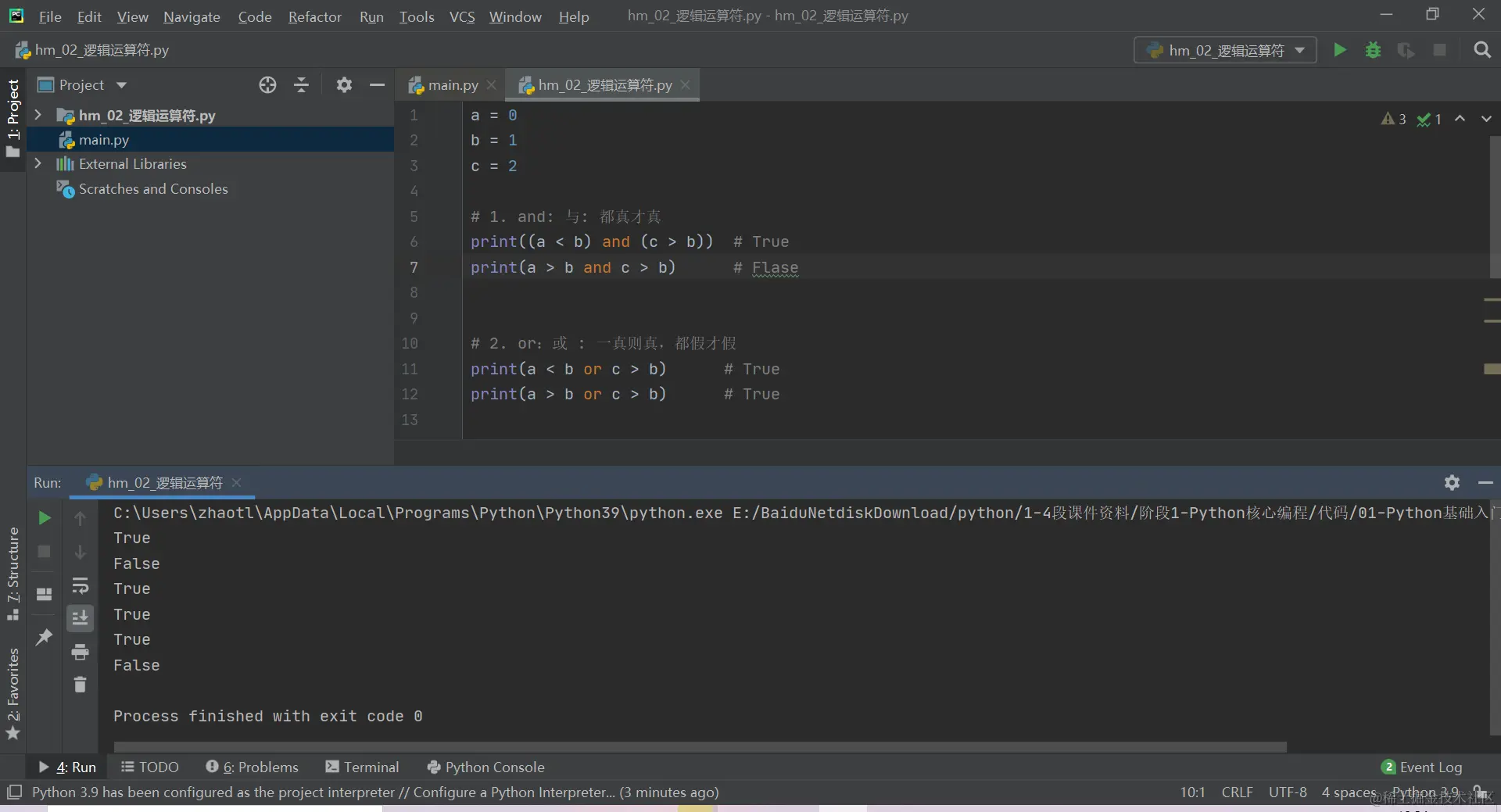Click the hm_02 file breadcrumb in navigation bar
Image resolution: width=1501 pixels, height=812 pixels.
92,50
